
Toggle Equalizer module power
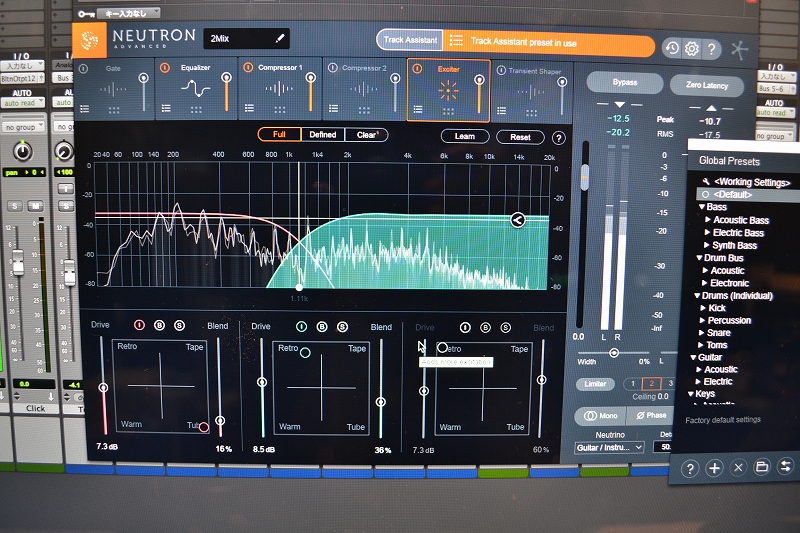tap(165, 67)
